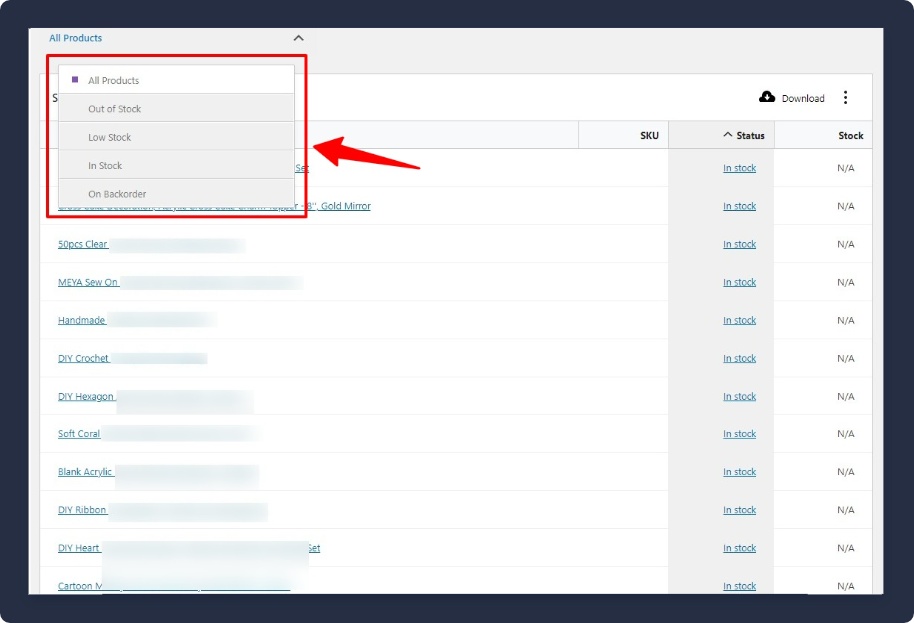Click In stock status in DIY Hexagon row
The height and width of the screenshot is (623, 914).
[x=739, y=397]
